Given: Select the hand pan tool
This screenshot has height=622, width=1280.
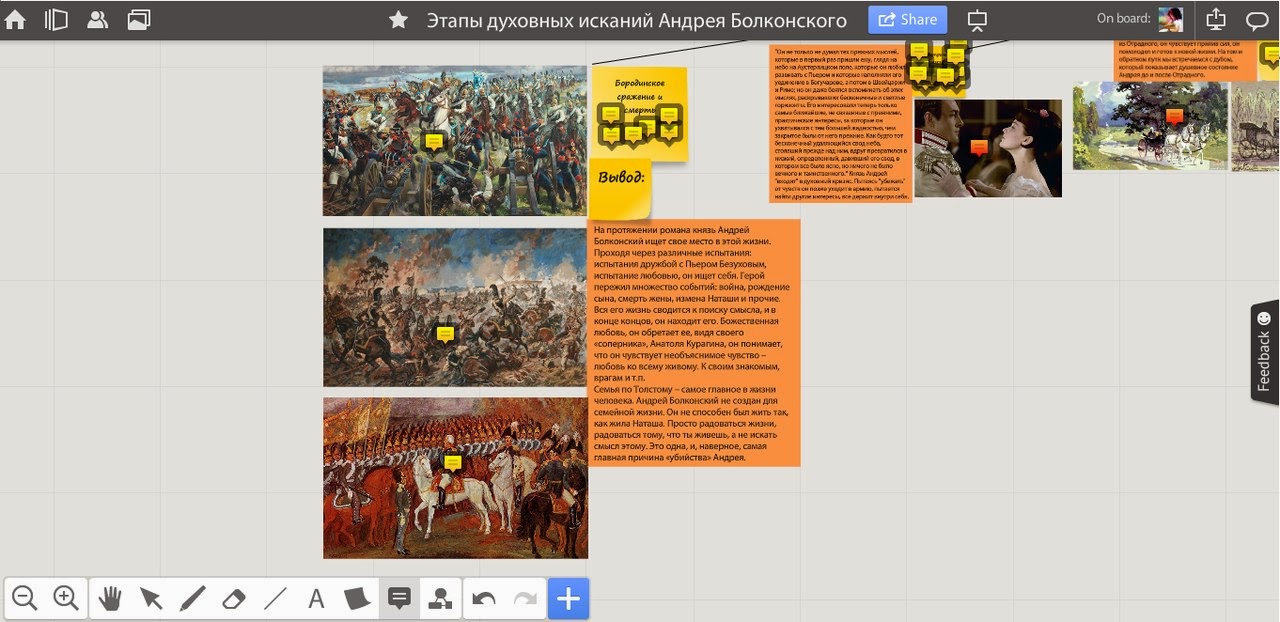Looking at the screenshot, I should point(110,599).
